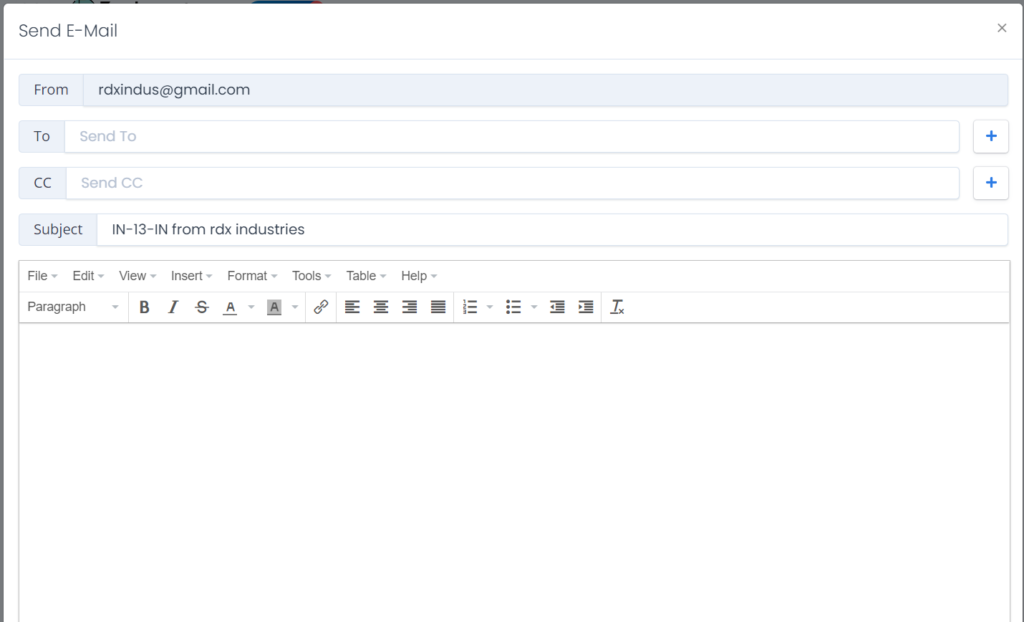The height and width of the screenshot is (622, 1024).
Task: Click the Subject field with IN-13-IN text
Action: coord(552,230)
